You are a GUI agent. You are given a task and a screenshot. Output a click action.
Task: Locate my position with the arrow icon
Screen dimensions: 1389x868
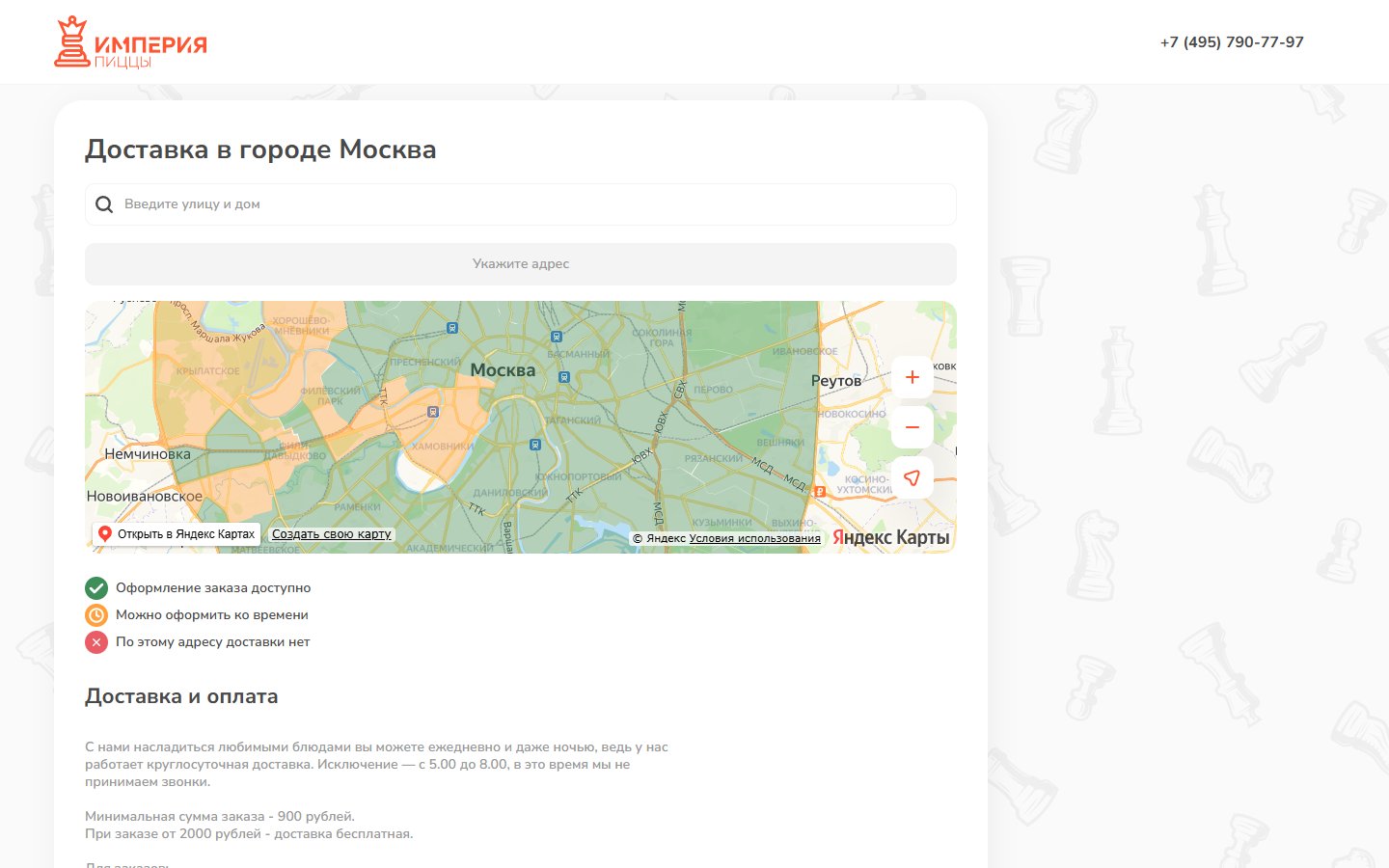click(x=912, y=477)
